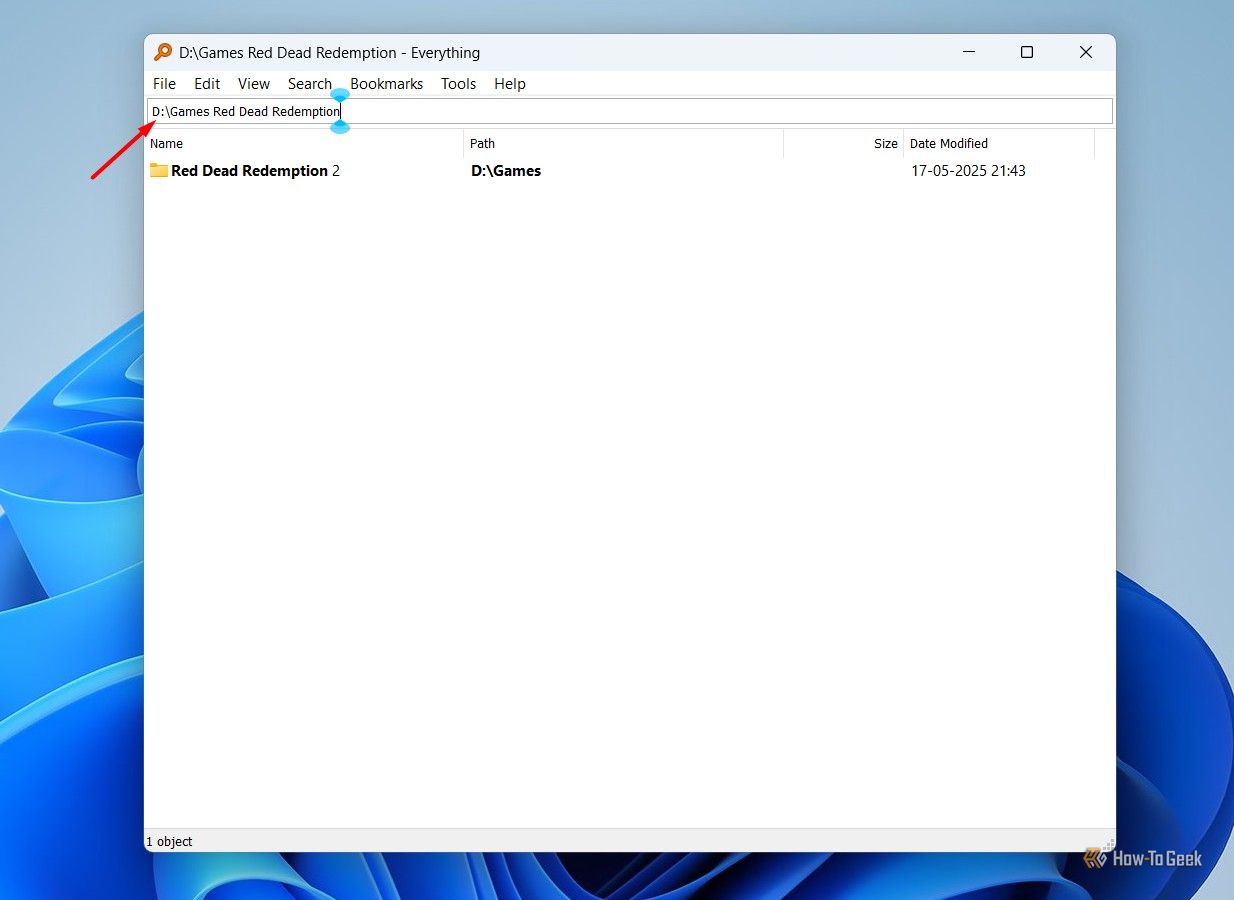Open the Search menu

(x=309, y=84)
